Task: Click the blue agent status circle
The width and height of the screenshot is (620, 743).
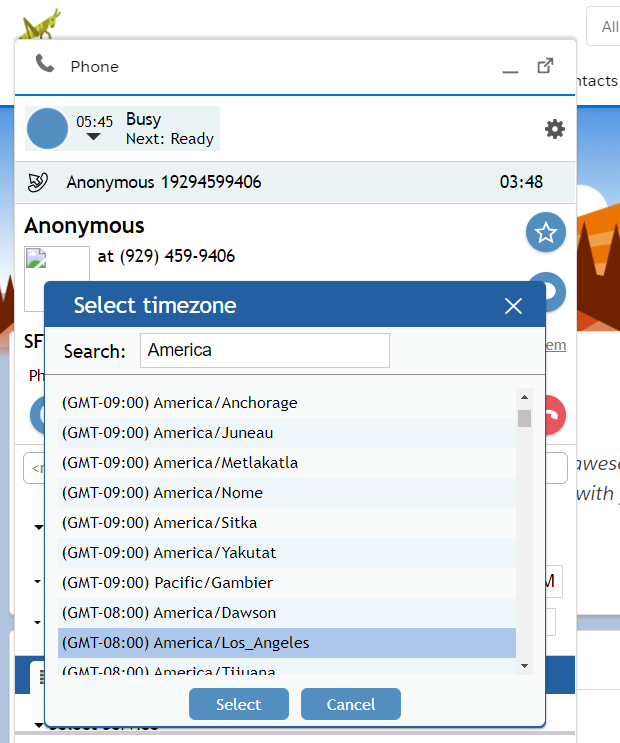Action: [x=47, y=129]
